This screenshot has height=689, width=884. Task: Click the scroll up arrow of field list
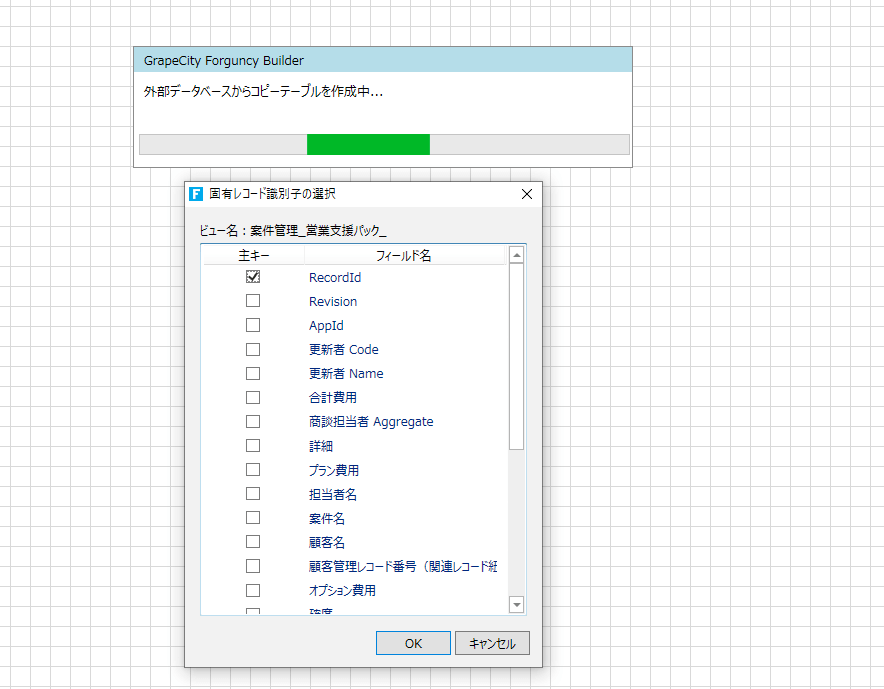point(516,255)
